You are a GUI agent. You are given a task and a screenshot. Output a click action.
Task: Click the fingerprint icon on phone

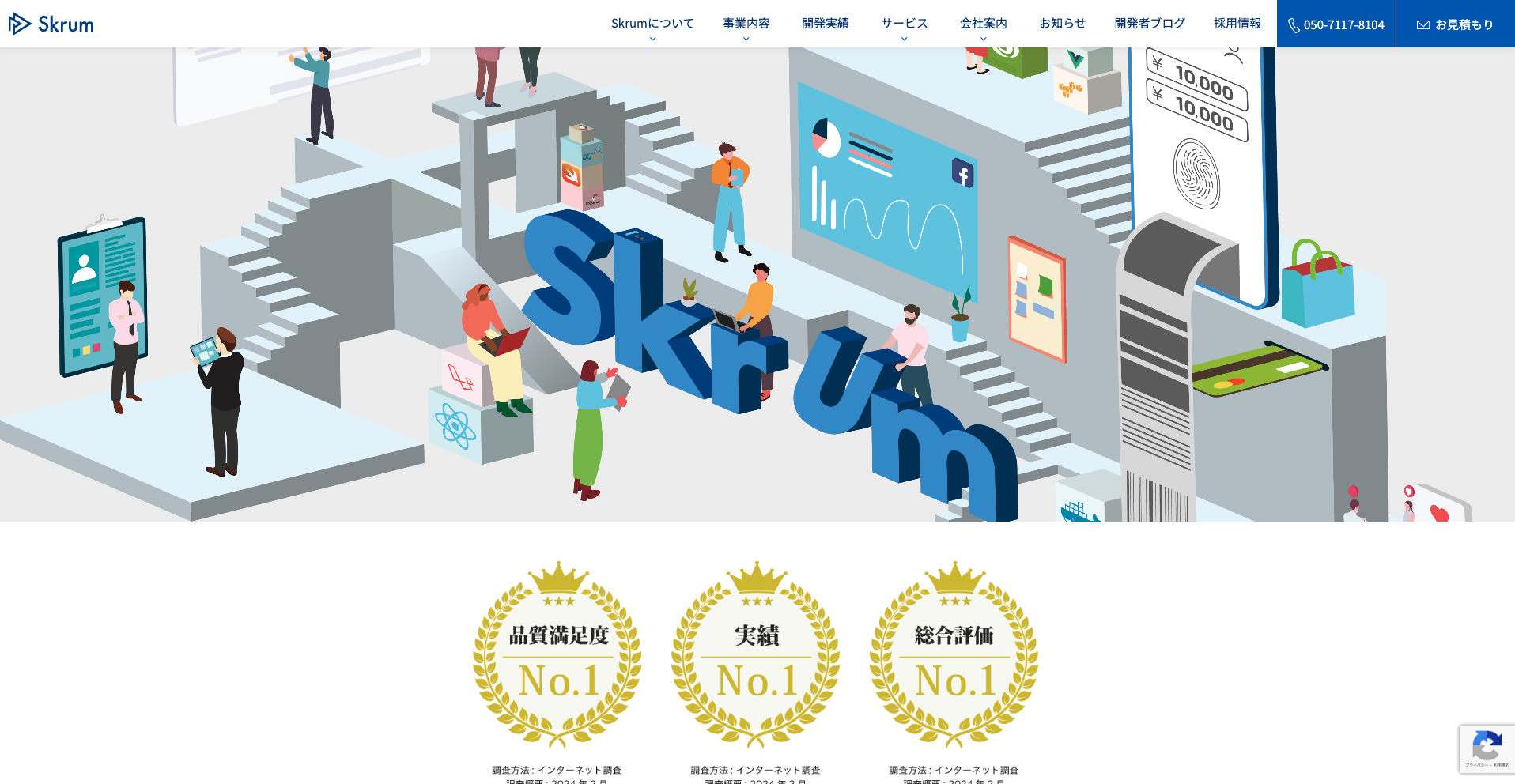[x=1196, y=174]
